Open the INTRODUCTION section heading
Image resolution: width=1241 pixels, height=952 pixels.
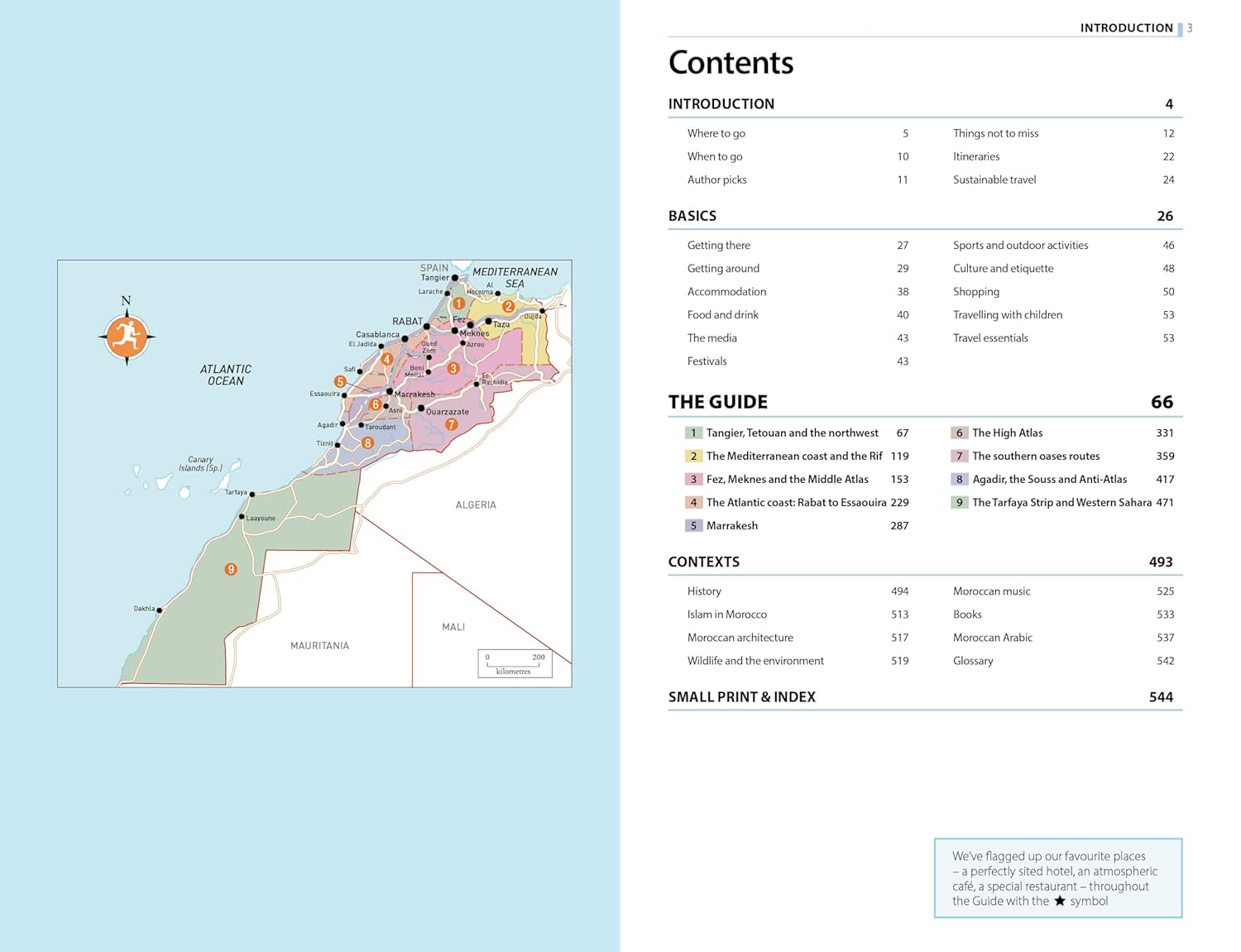tap(721, 104)
